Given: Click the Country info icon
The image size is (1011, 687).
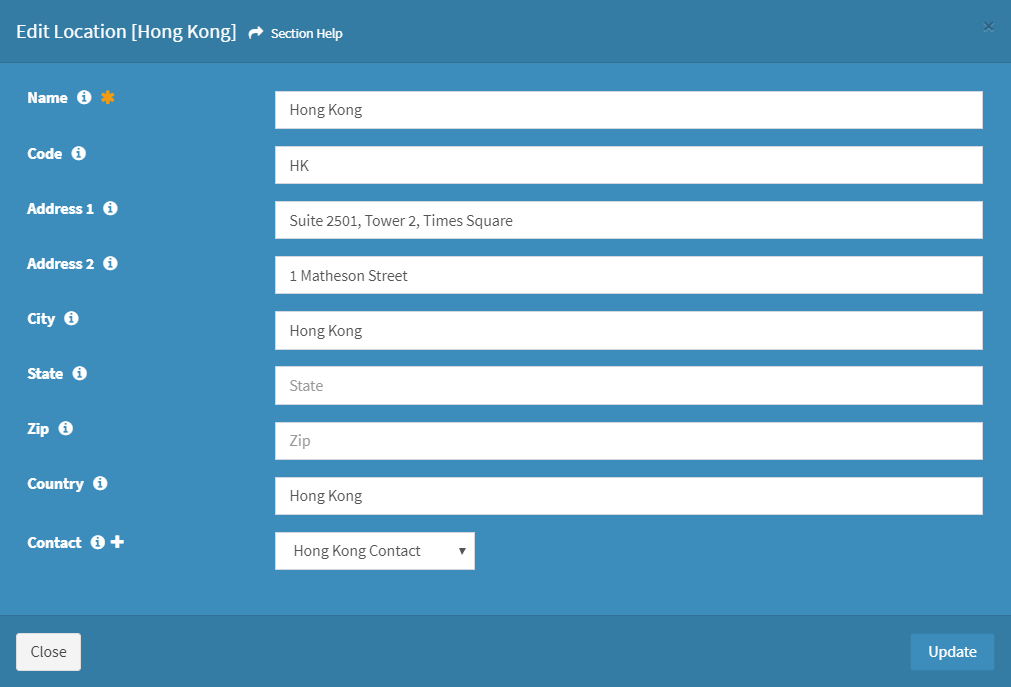Looking at the screenshot, I should tap(99, 483).
